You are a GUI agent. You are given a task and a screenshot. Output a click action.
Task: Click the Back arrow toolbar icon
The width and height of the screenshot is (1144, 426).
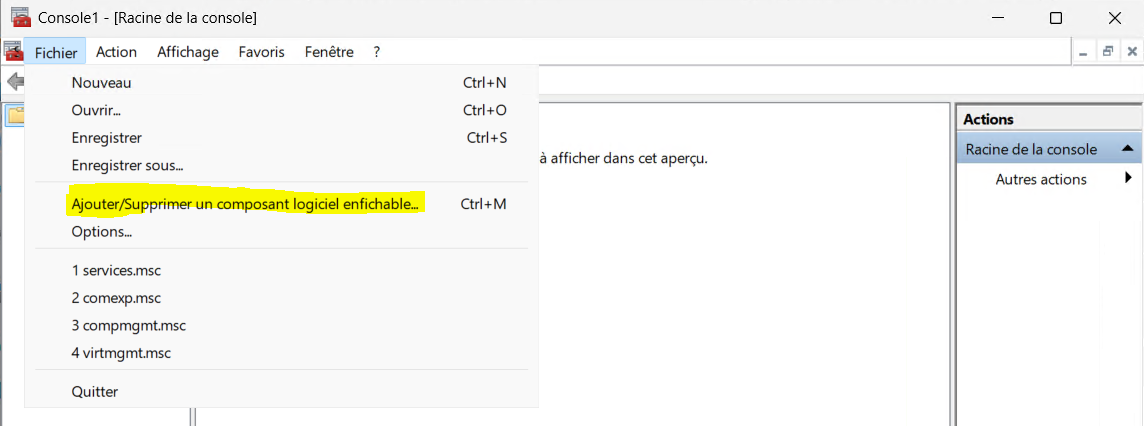tap(15, 80)
